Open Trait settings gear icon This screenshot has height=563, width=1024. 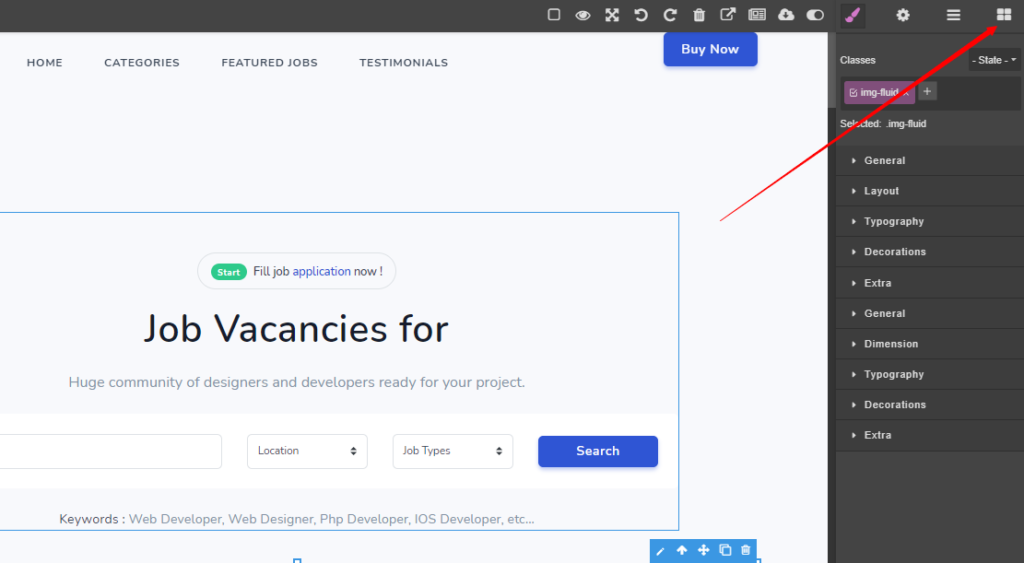pos(903,15)
